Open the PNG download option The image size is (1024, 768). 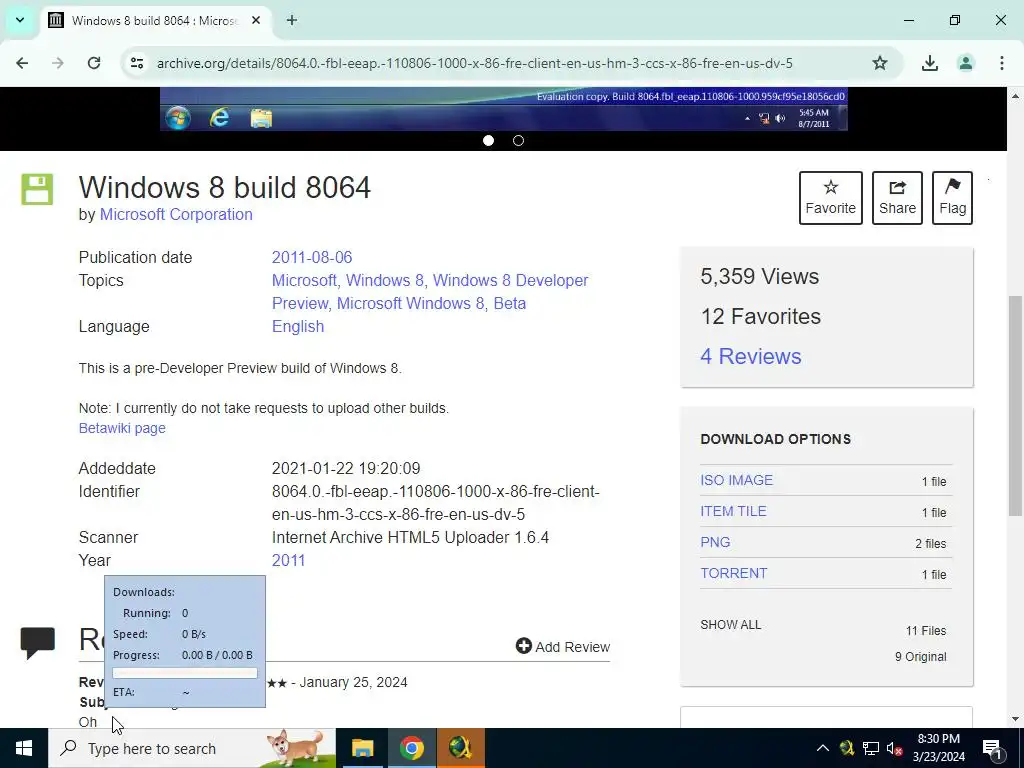(715, 543)
